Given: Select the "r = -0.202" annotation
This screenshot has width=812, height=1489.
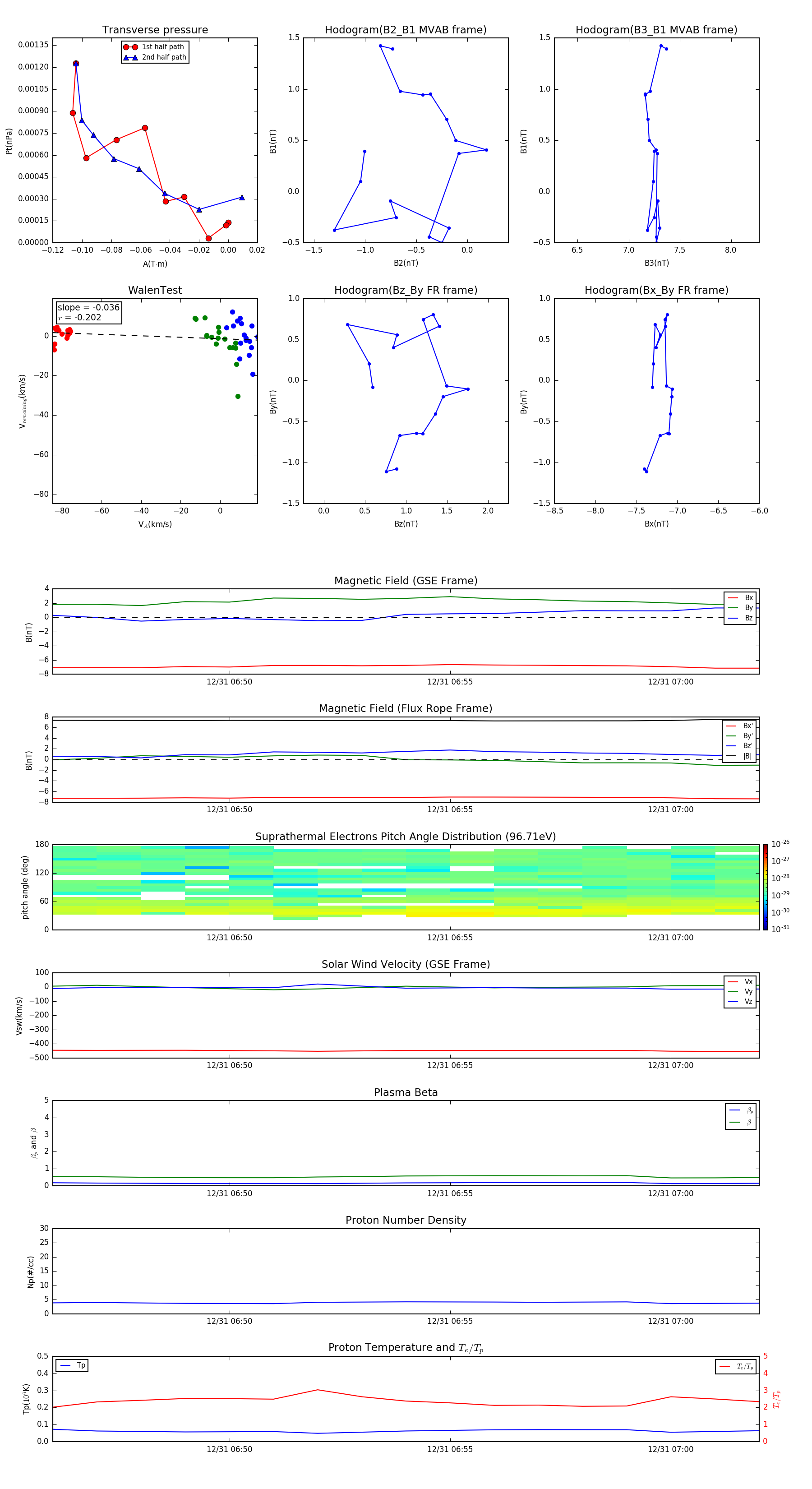Looking at the screenshot, I should coord(80,317).
